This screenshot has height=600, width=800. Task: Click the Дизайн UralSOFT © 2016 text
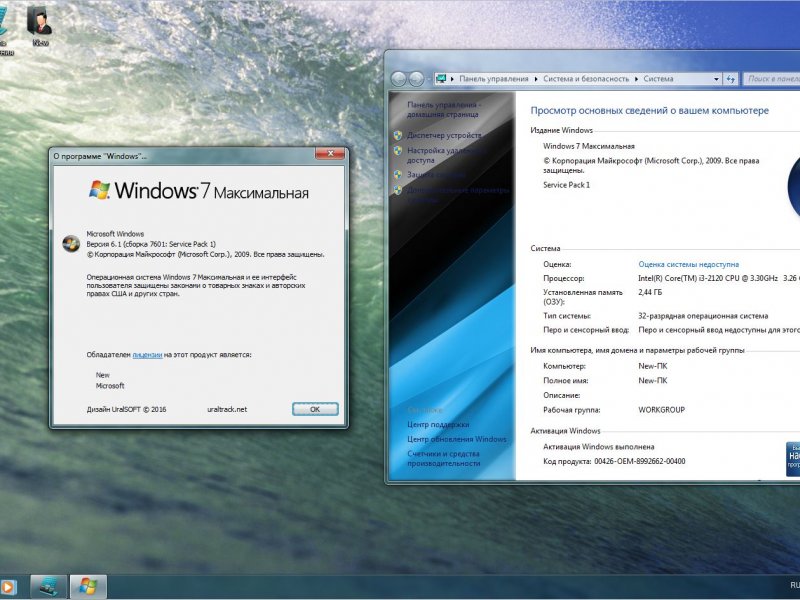tap(127, 409)
